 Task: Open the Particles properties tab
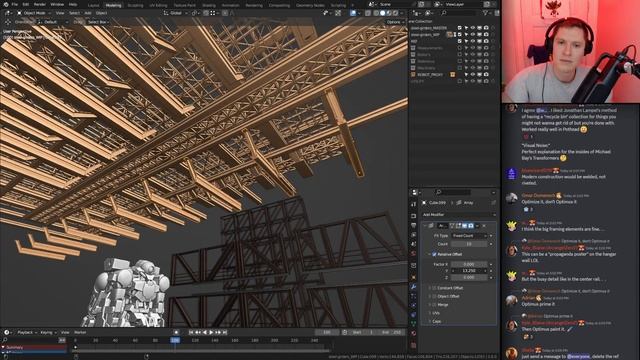point(413,296)
